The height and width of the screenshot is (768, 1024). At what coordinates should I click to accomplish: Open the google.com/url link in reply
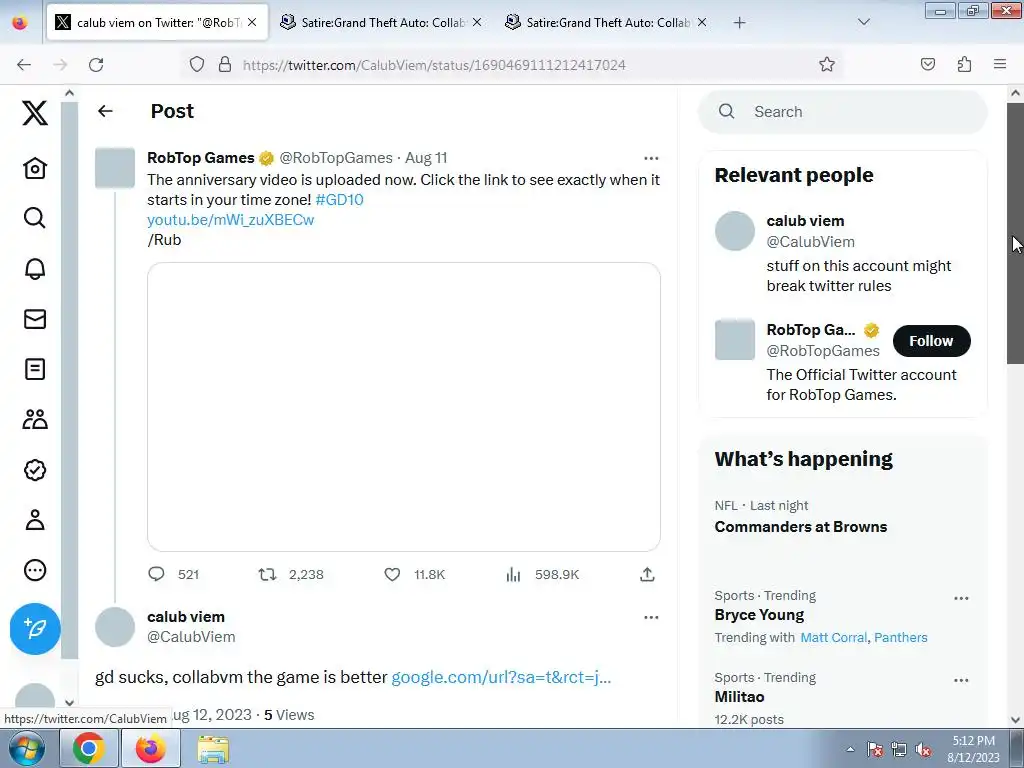pyautogui.click(x=501, y=677)
